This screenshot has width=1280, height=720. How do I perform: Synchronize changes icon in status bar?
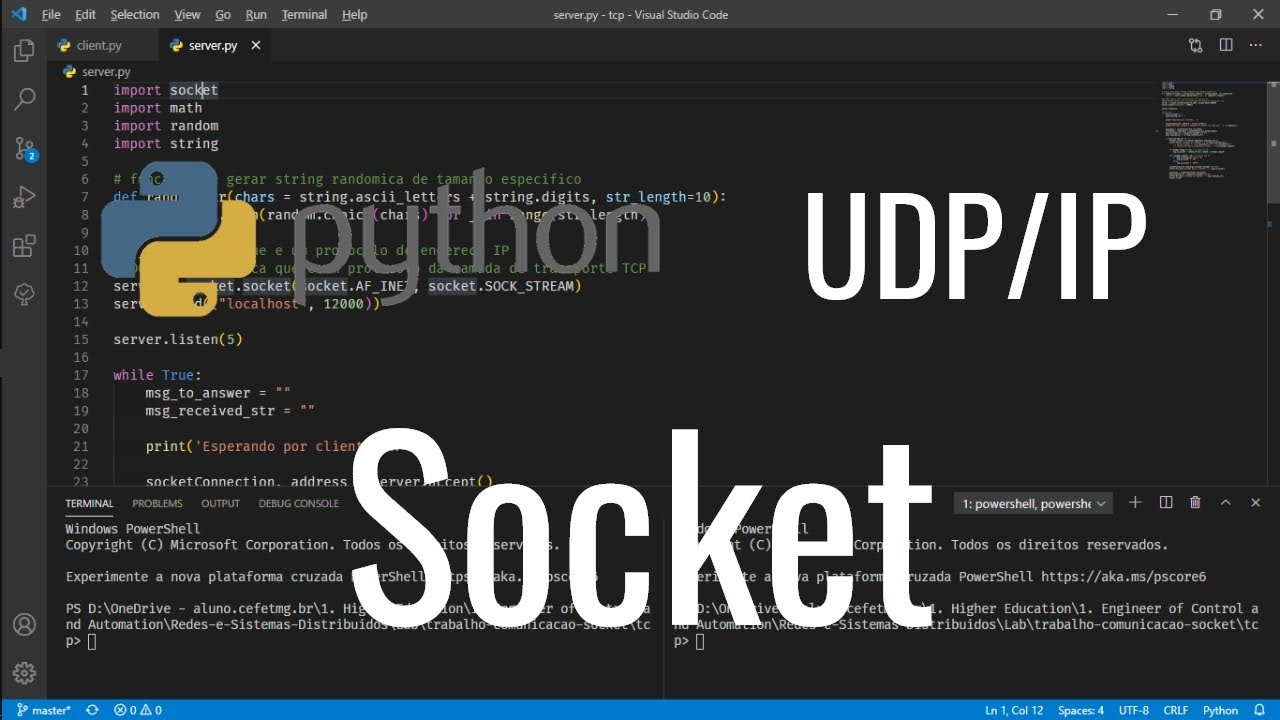(92, 710)
